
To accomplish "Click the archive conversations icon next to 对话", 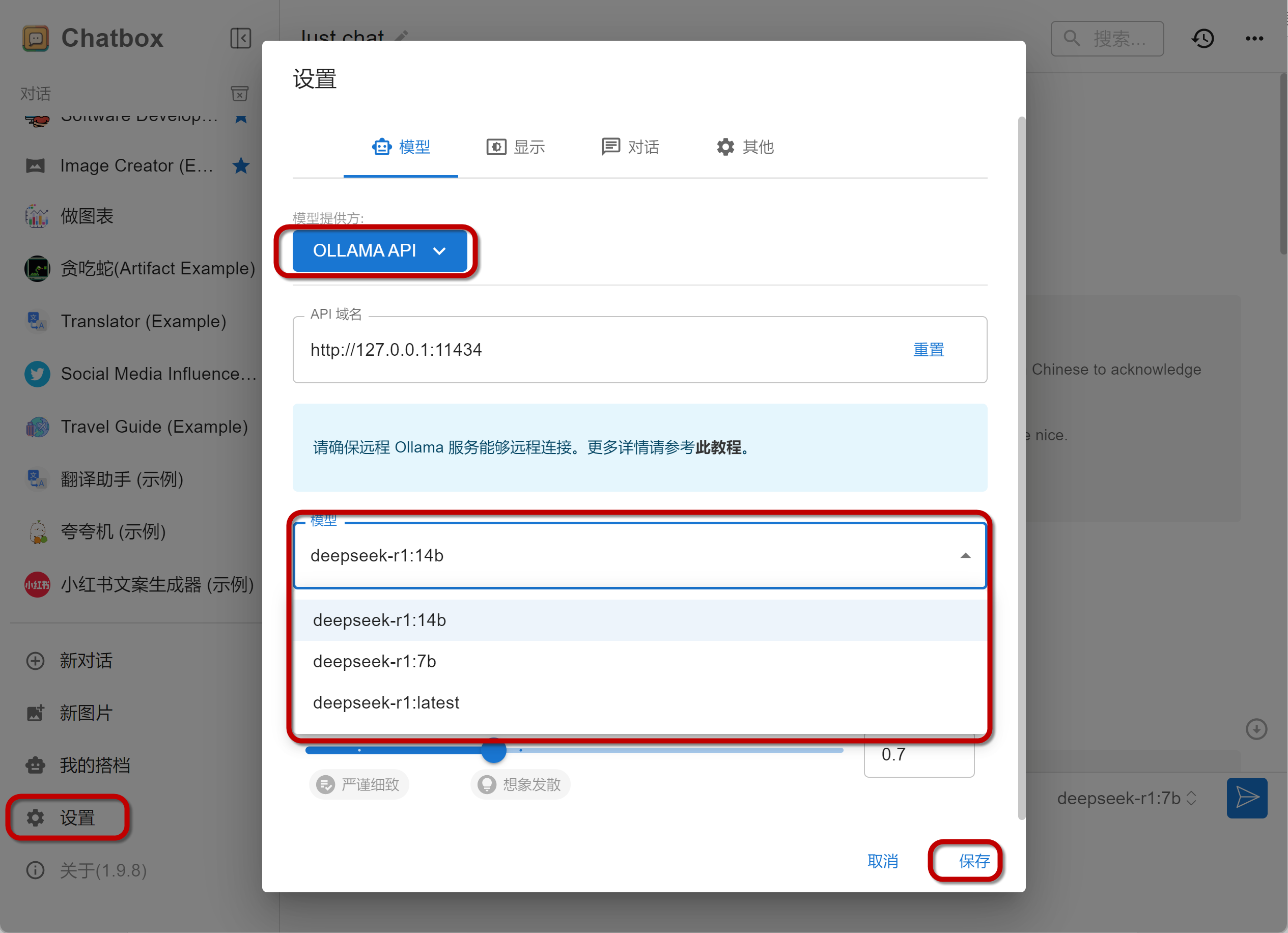I will click(240, 93).
